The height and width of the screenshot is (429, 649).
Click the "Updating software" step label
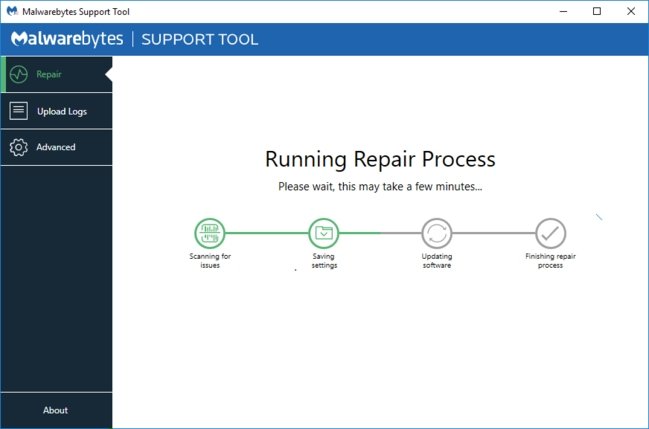coord(437,261)
